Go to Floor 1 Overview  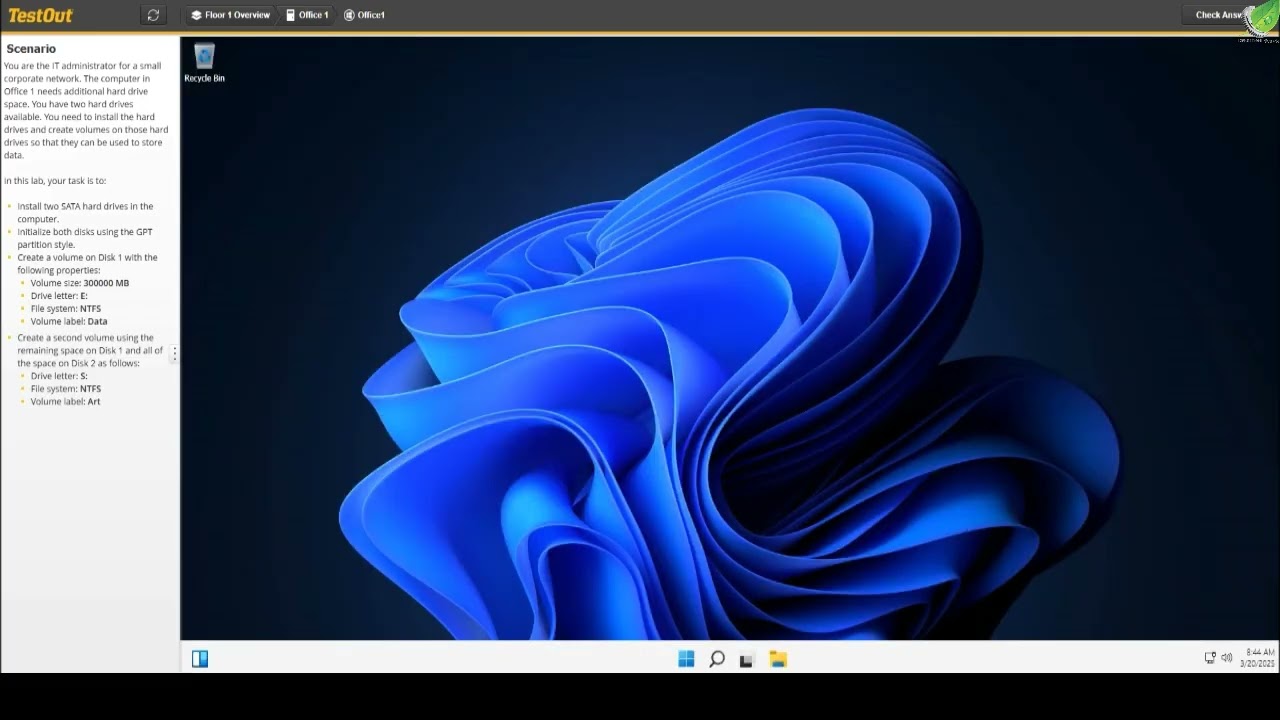pos(231,15)
